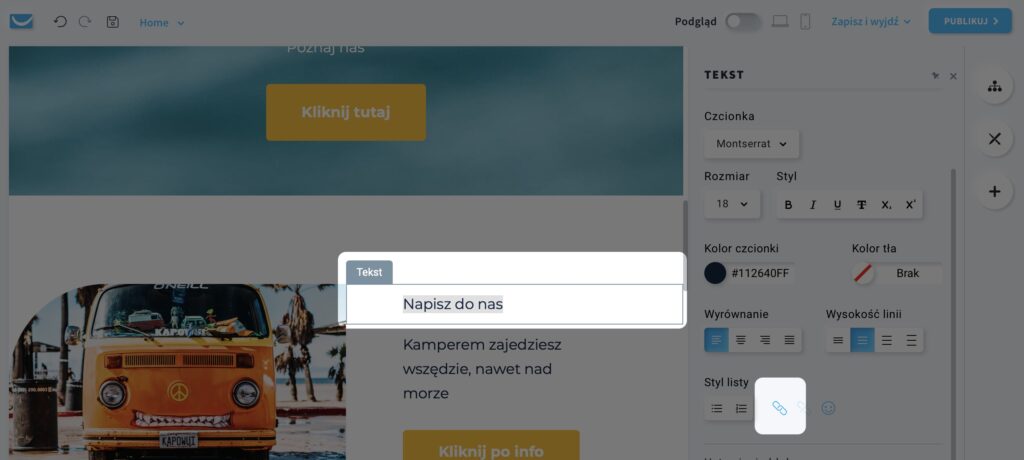Apply bold style to text
This screenshot has height=460, width=1024.
point(788,205)
